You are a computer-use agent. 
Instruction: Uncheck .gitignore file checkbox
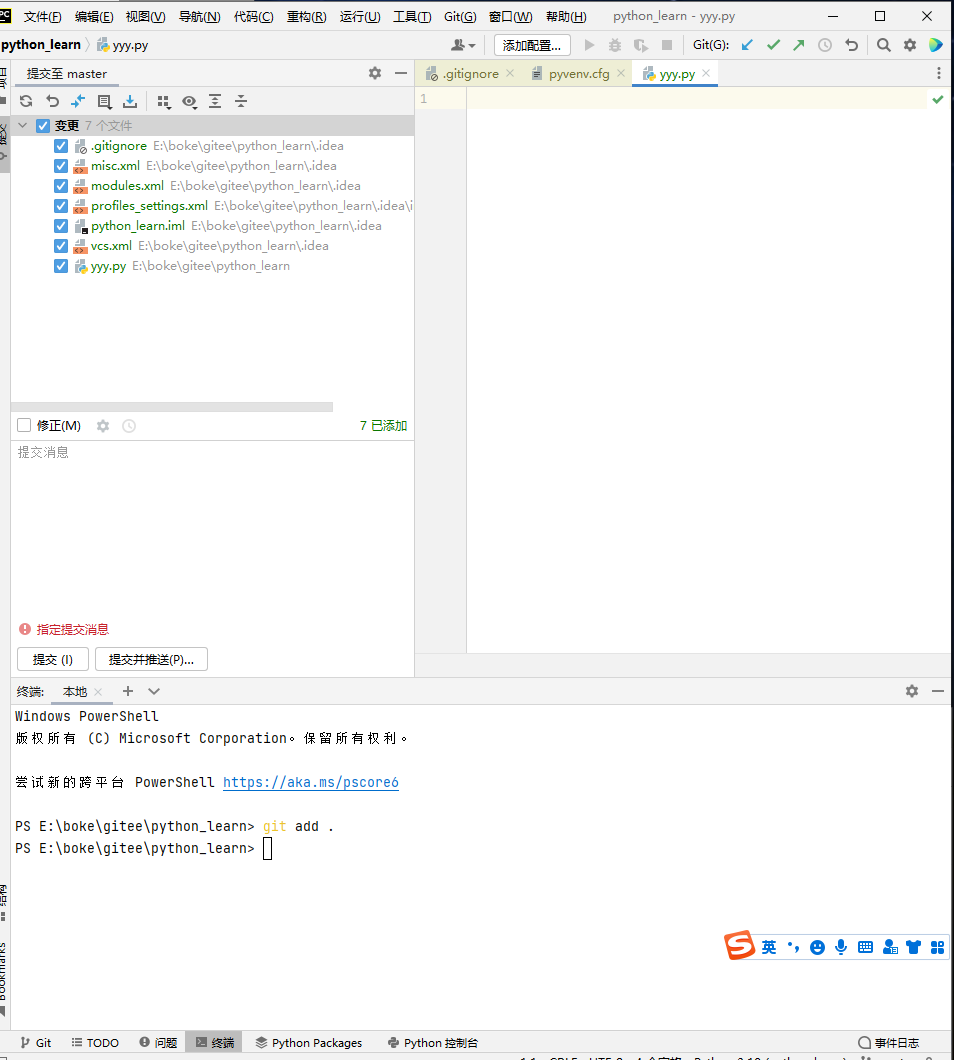tap(61, 146)
